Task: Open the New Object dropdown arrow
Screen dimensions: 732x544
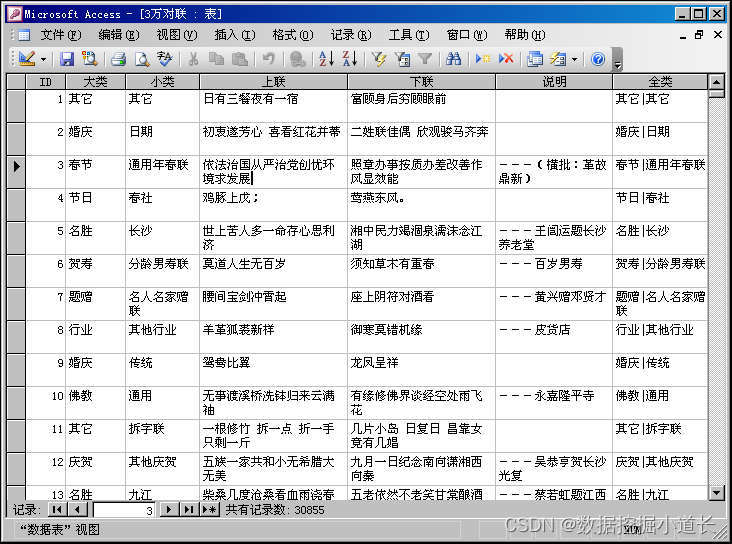Action: 575,59
